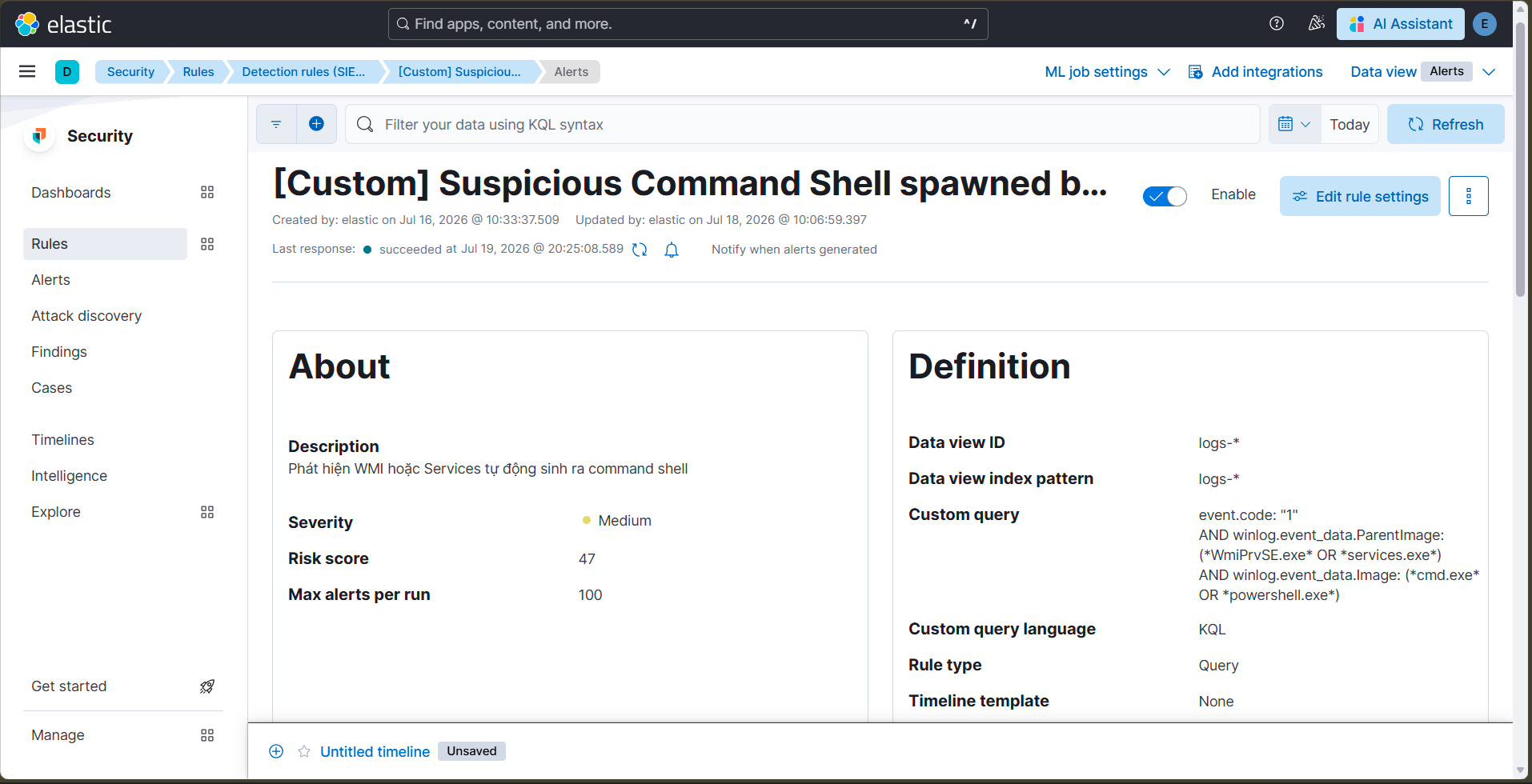Open the Rules submenu grid icon
The image size is (1532, 784).
click(x=207, y=244)
